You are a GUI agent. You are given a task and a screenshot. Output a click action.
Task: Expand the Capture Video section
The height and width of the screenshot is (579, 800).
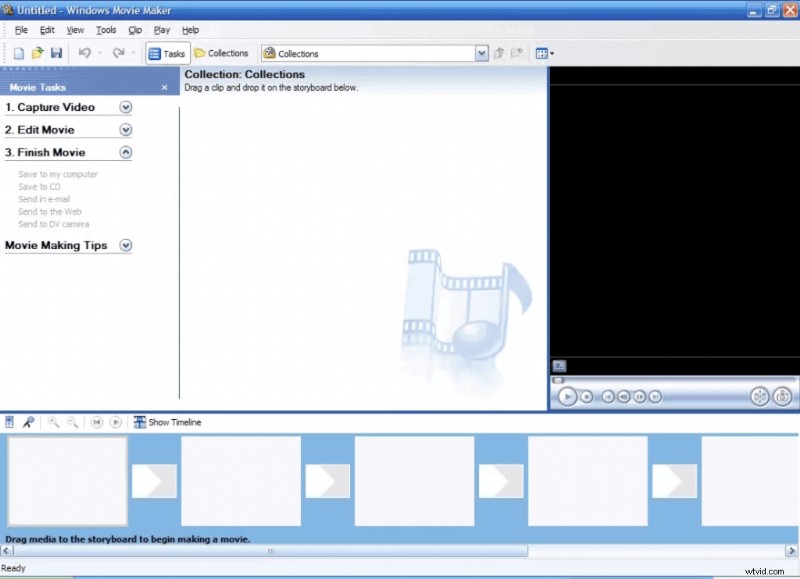point(126,107)
